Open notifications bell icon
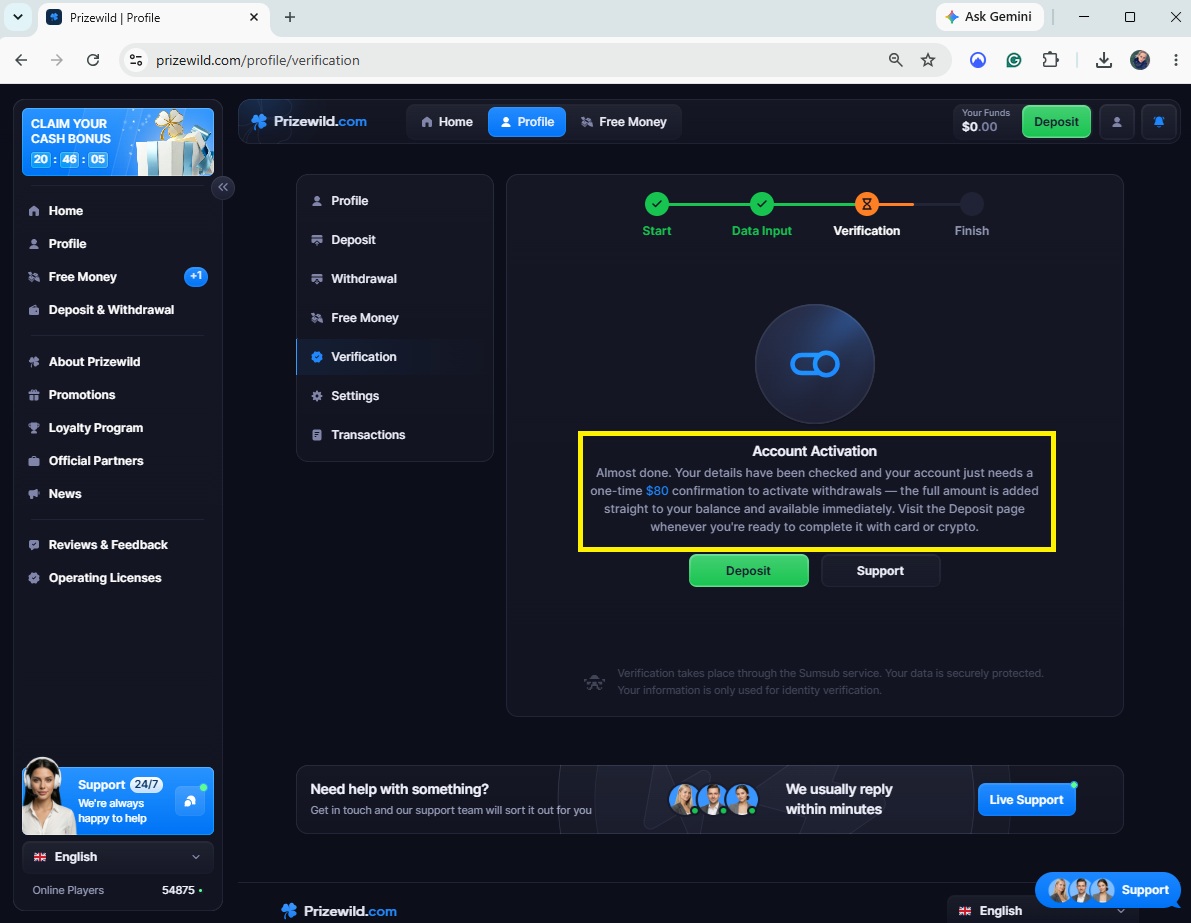The height and width of the screenshot is (923, 1191). 1158,122
